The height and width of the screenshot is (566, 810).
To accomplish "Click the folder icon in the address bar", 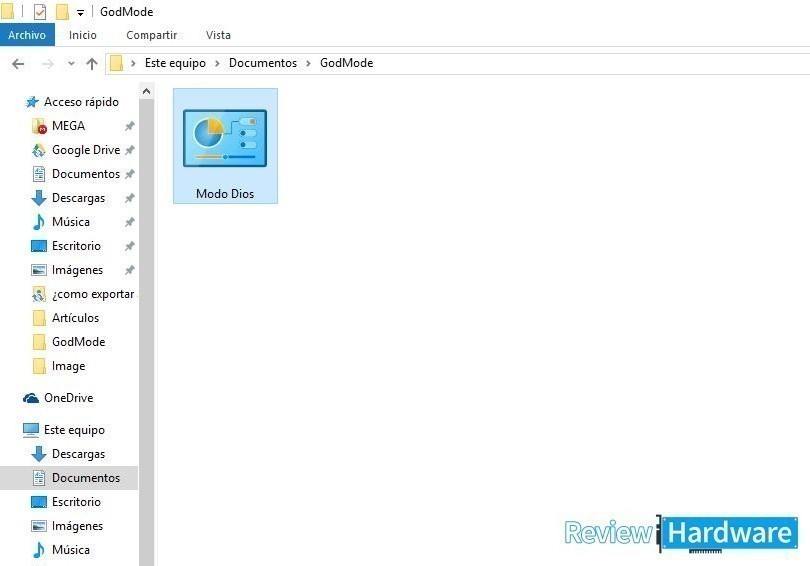I will pos(117,63).
